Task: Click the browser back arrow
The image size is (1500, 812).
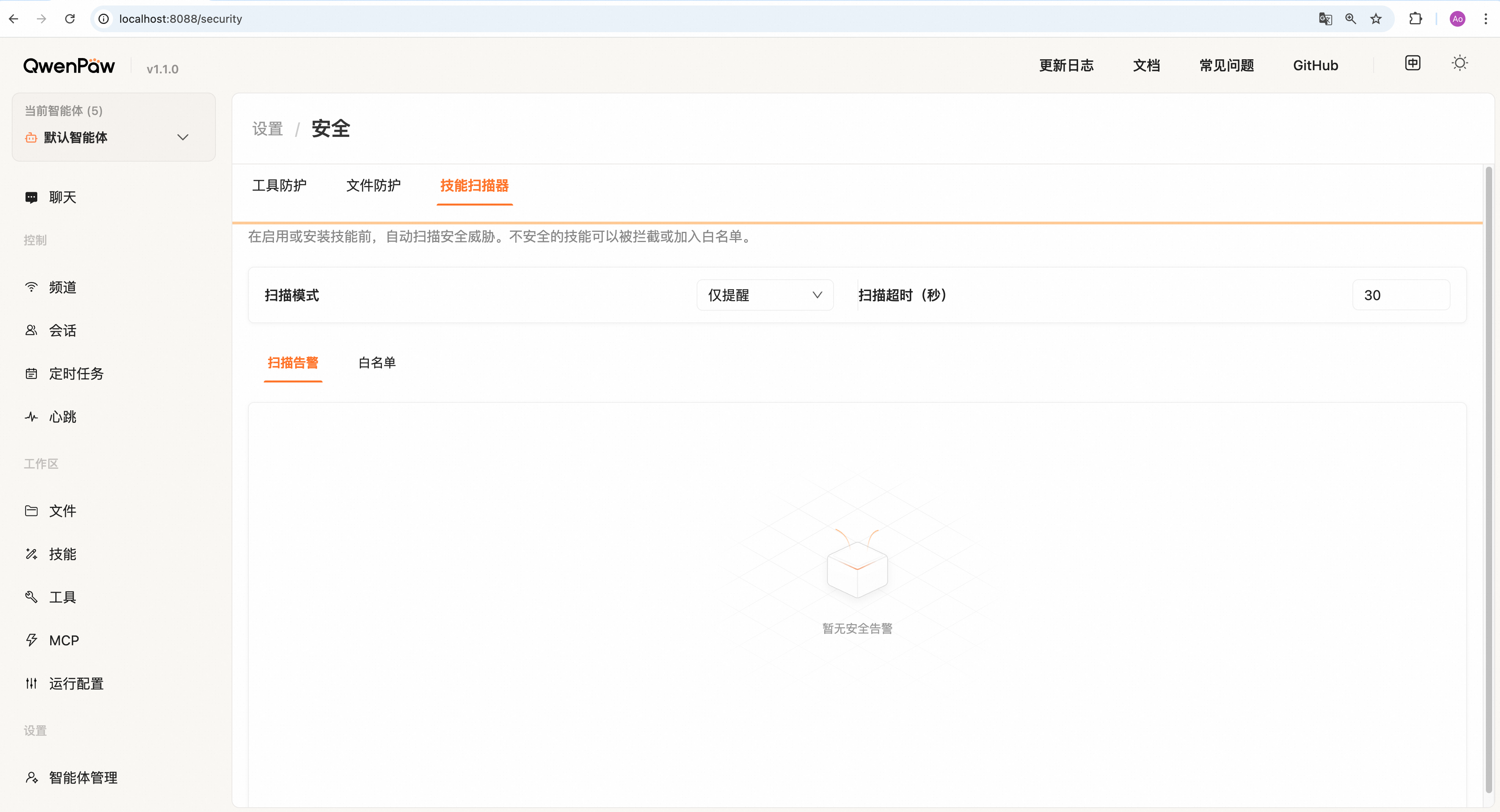Action: (x=14, y=18)
